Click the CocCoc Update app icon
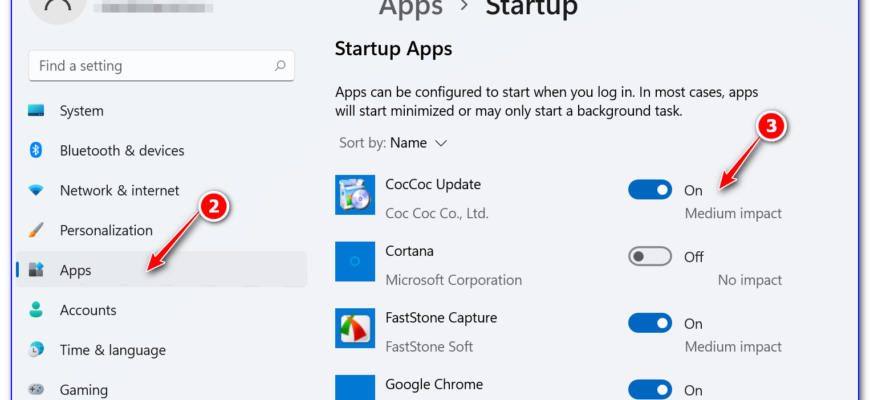870x400 pixels. pyautogui.click(x=355, y=195)
